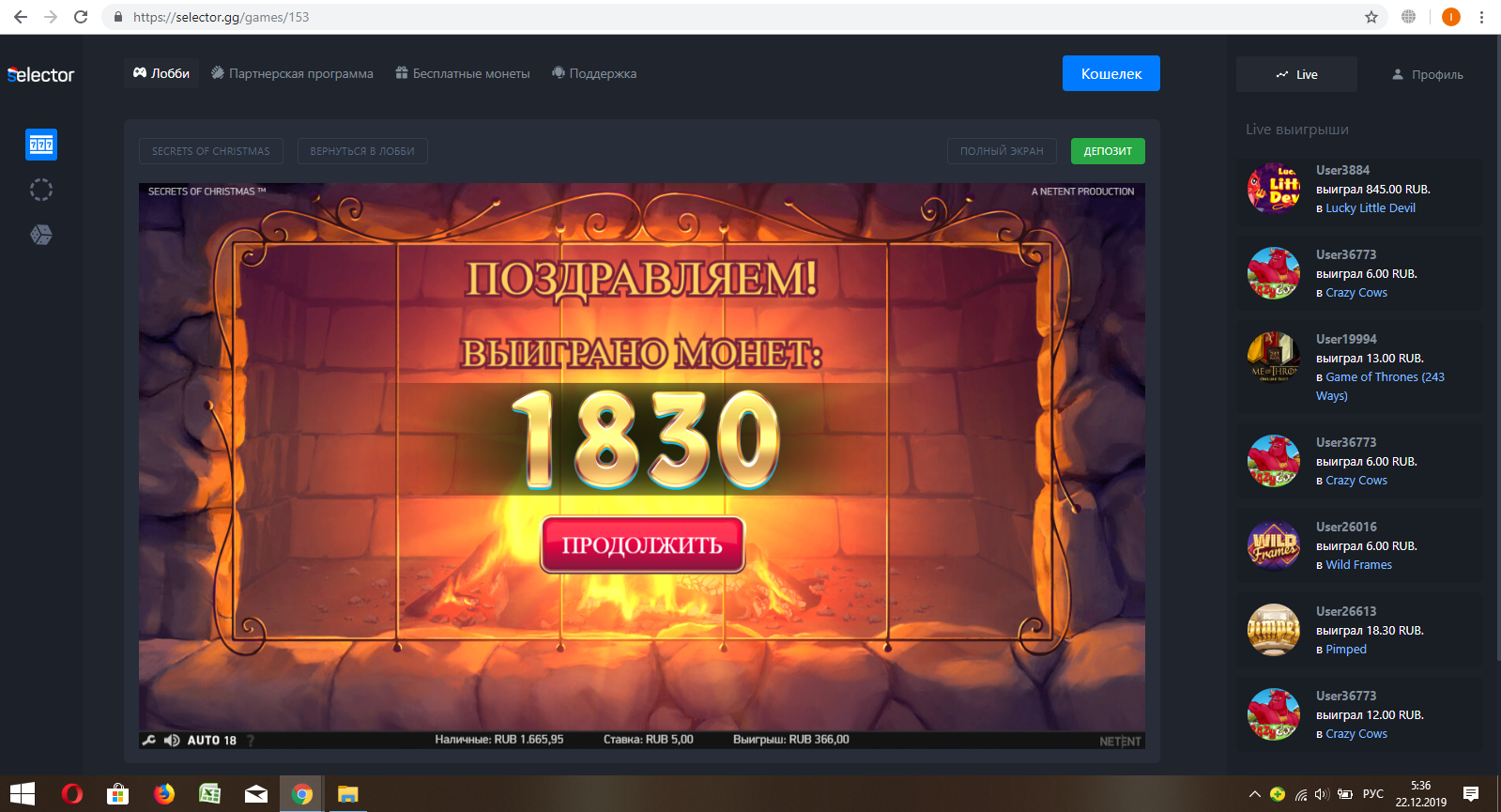Open the notification center icon
Screen dimensions: 1501x812
[1471, 794]
